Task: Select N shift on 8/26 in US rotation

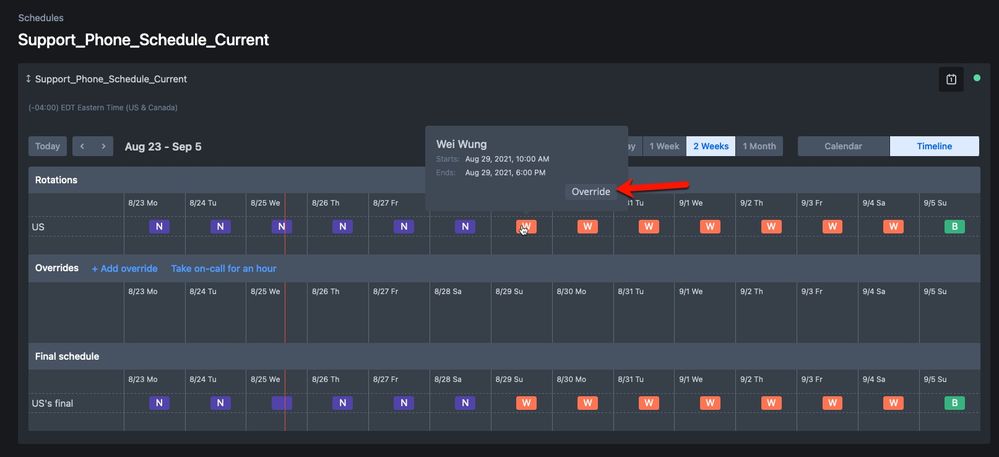Action: pos(343,226)
